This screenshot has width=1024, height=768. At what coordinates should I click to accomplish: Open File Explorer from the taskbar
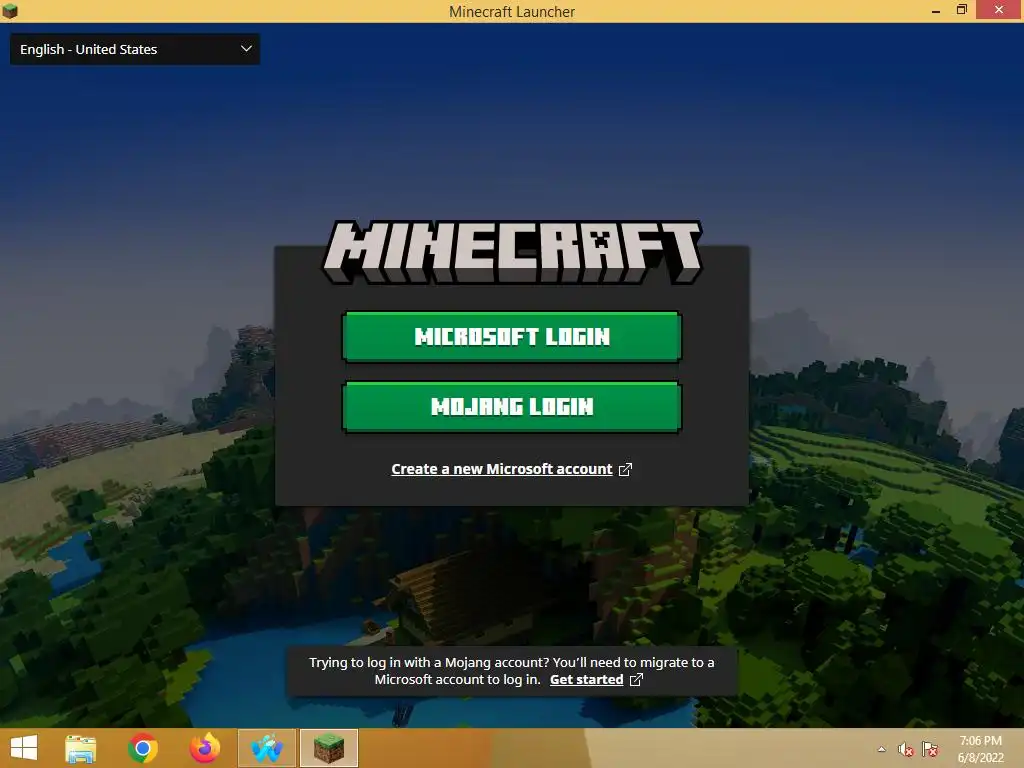pos(80,748)
